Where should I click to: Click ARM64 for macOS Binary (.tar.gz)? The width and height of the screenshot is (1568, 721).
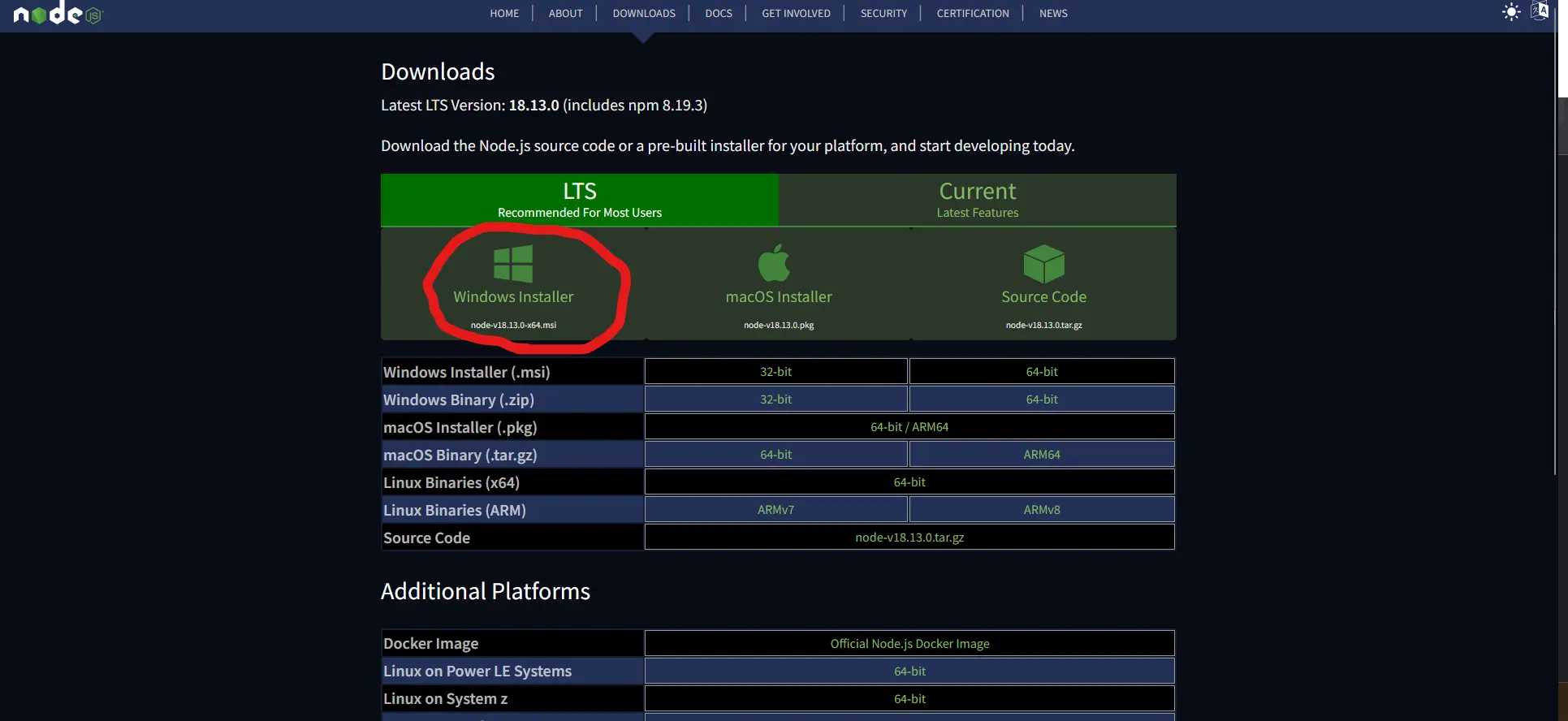click(x=1042, y=454)
